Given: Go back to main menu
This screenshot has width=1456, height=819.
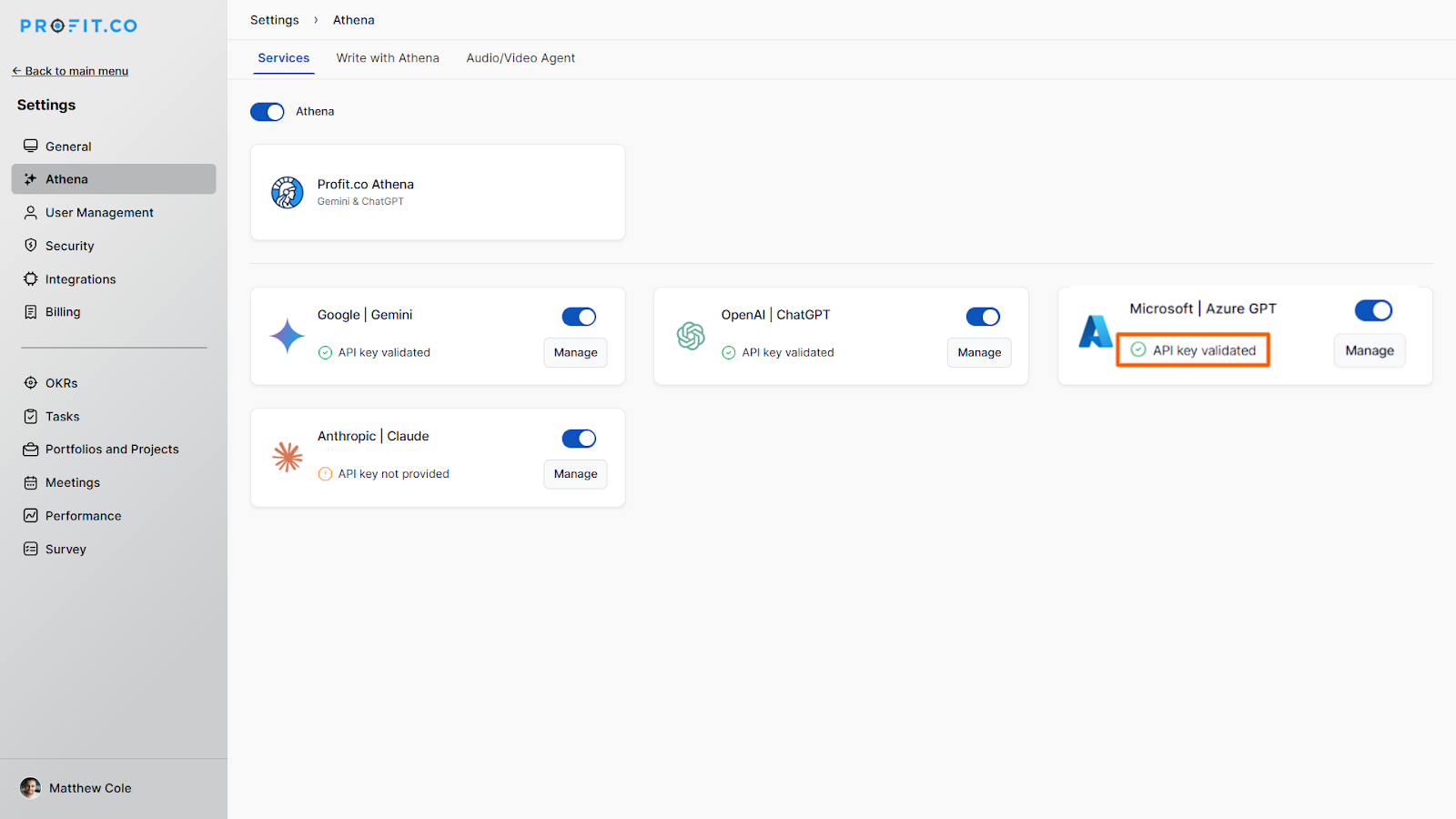Looking at the screenshot, I should pyautogui.click(x=70, y=71).
